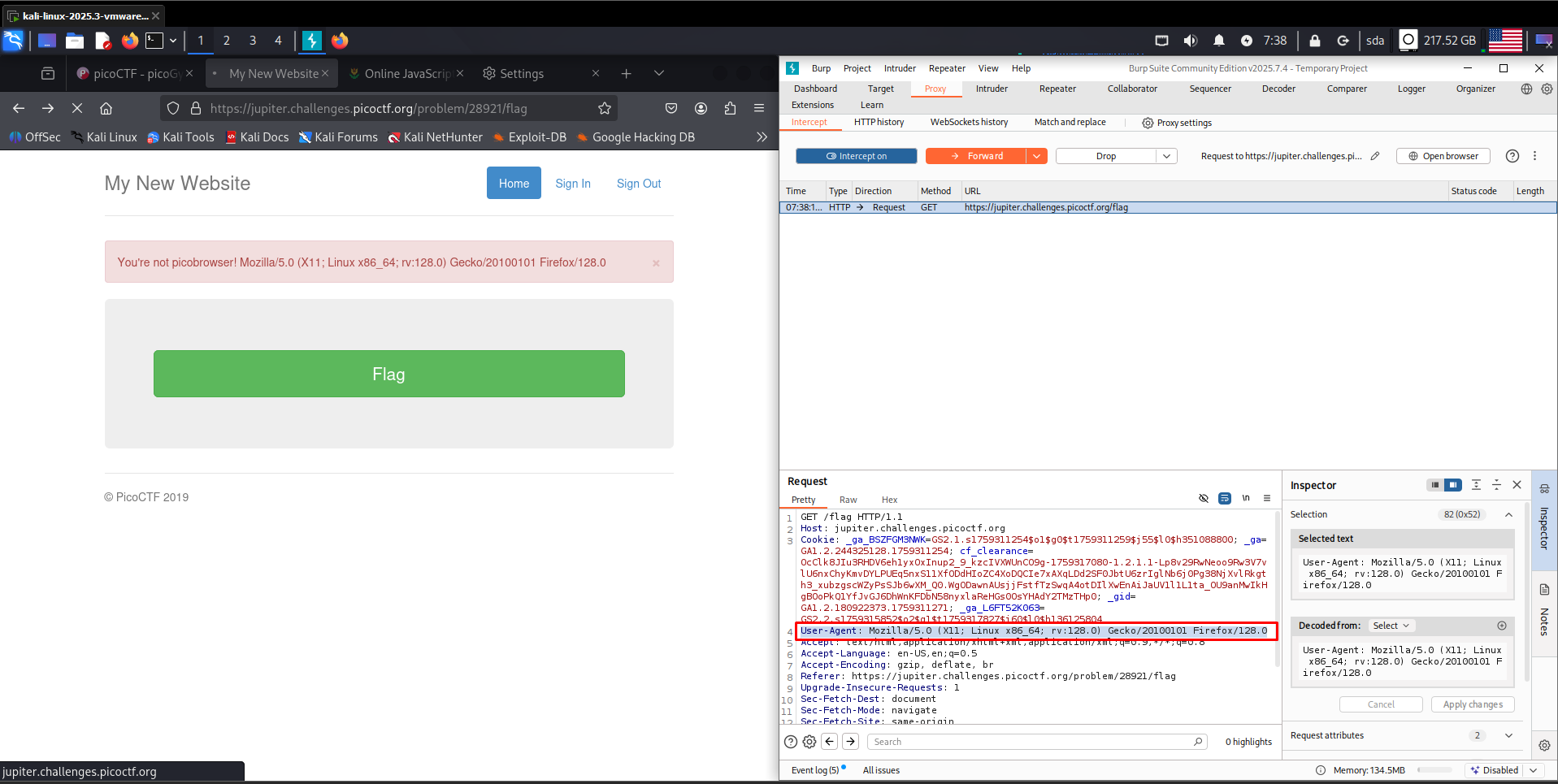Image resolution: width=1558 pixels, height=784 pixels.
Task: Click the pencil icon to edit request target
Action: [1375, 156]
